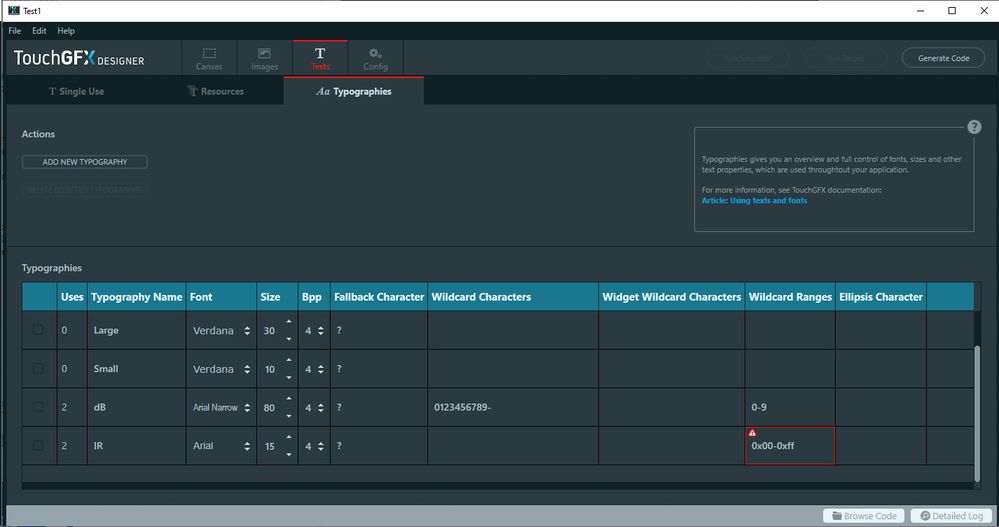Edit the 0x00-0xff wildcard range field
This screenshot has height=527, width=999.
[x=790, y=445]
